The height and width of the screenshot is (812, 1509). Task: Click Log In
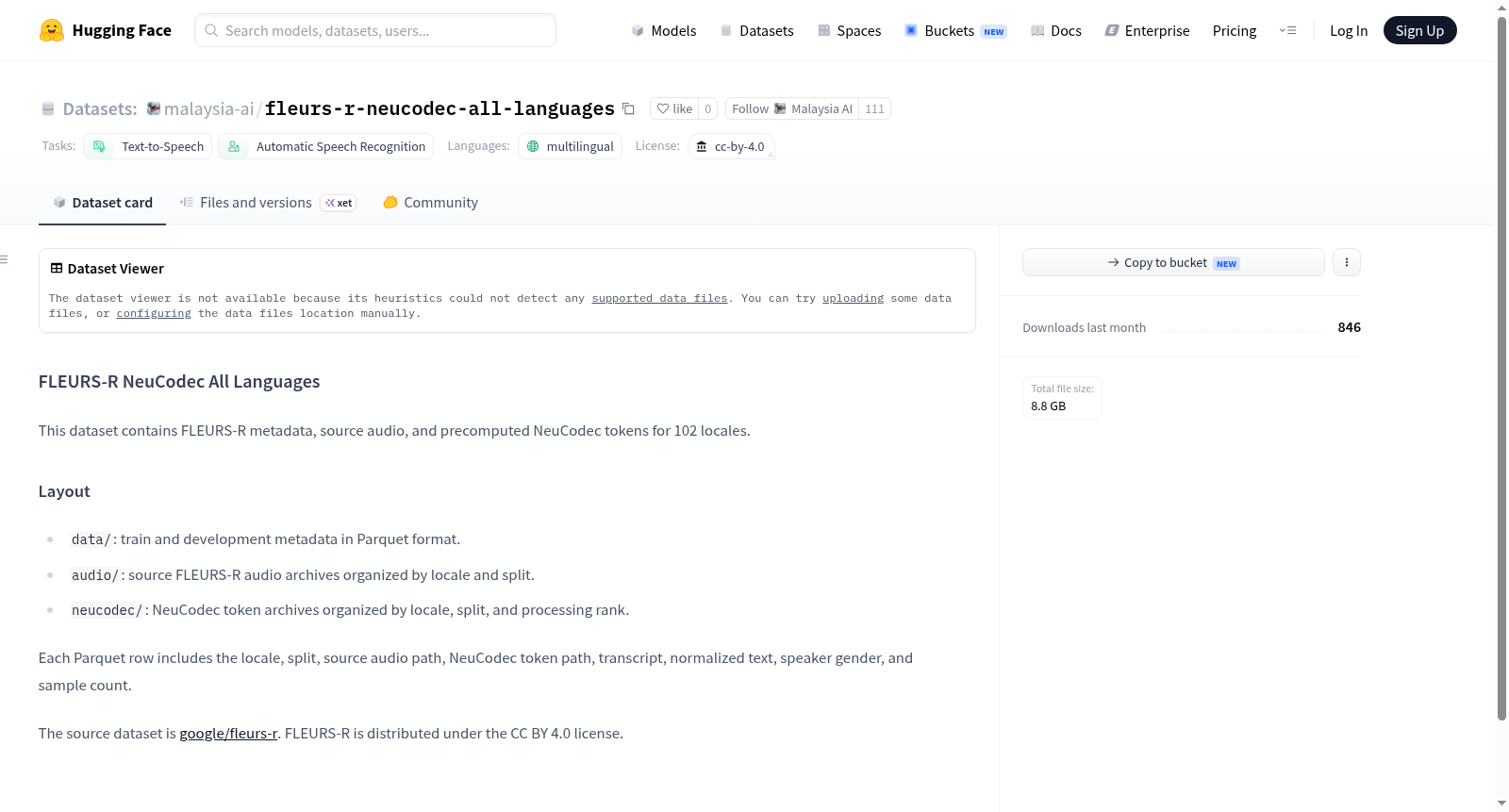(x=1349, y=30)
